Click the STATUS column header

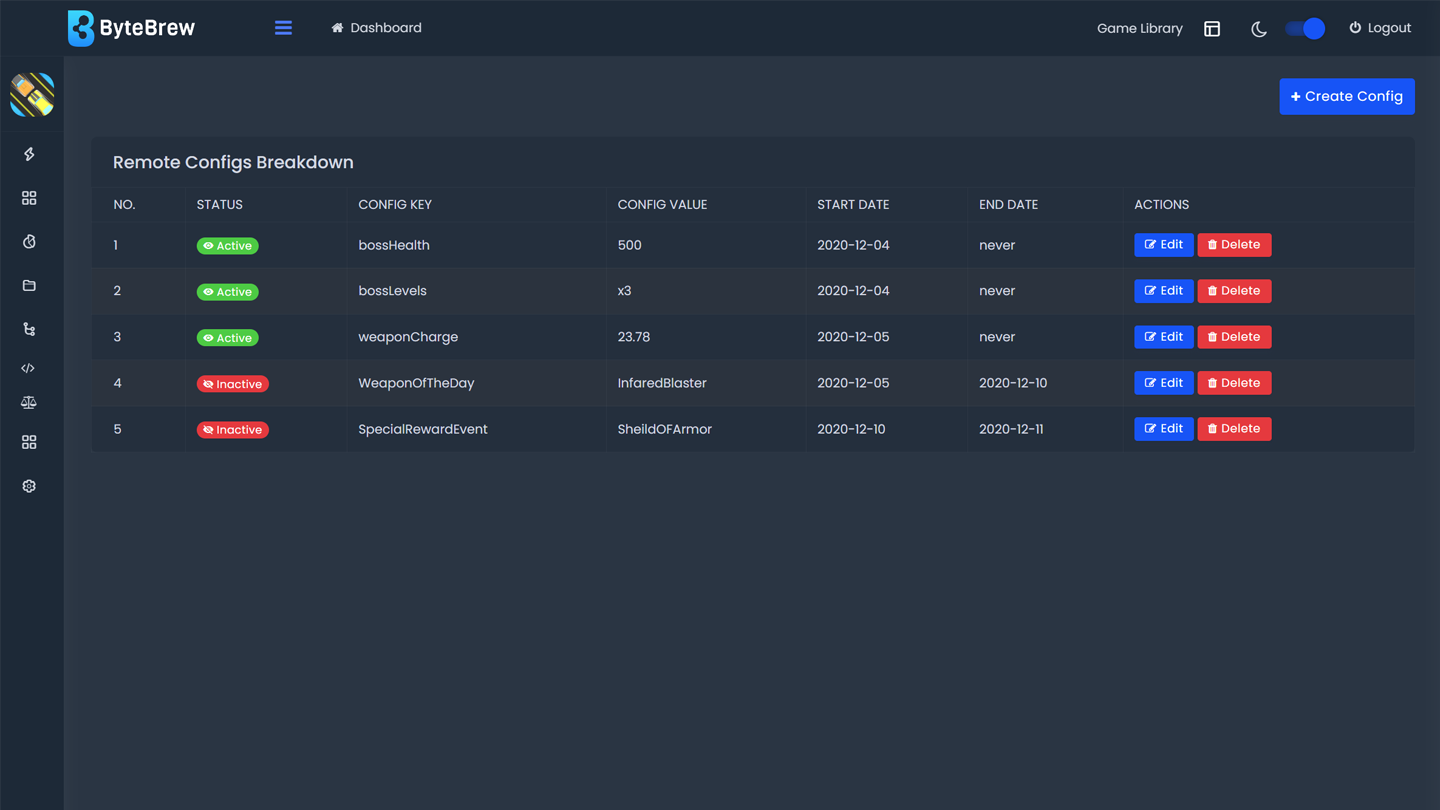[x=220, y=204]
